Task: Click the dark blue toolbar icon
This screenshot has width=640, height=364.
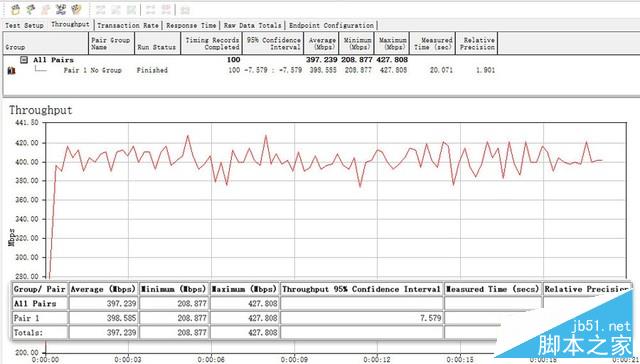Action: (61, 9)
